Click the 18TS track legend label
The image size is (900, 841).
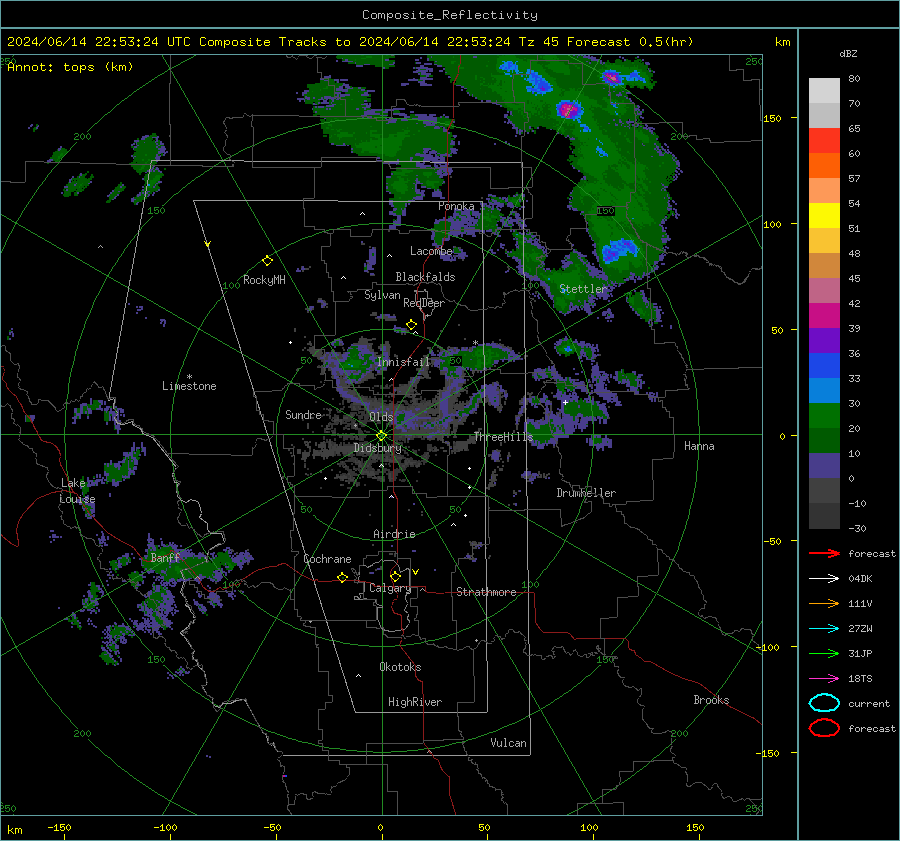pos(860,679)
